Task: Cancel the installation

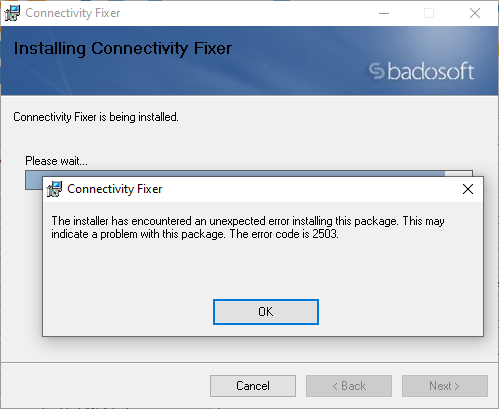Action: tap(253, 386)
